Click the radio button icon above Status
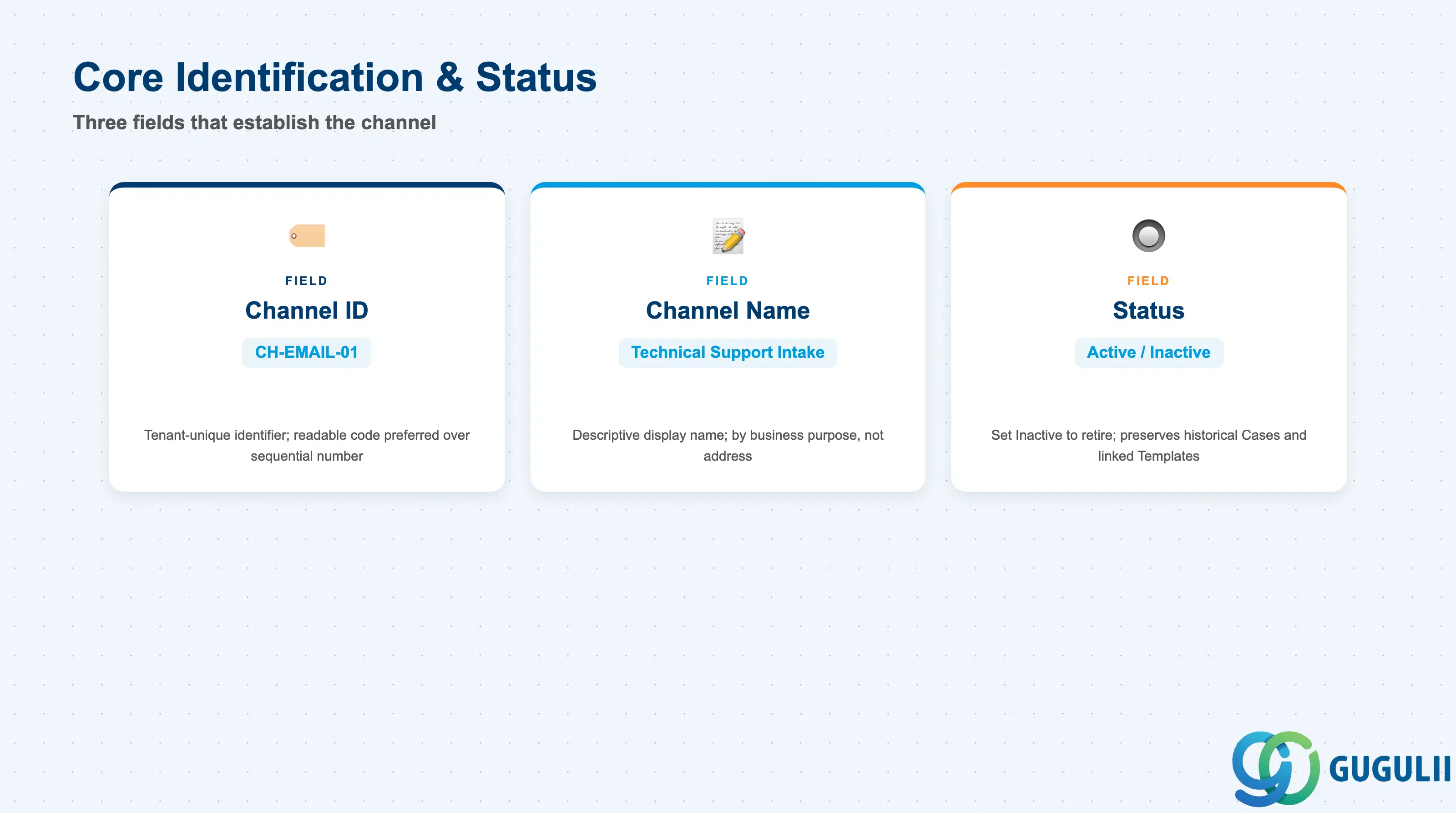 coord(1148,236)
